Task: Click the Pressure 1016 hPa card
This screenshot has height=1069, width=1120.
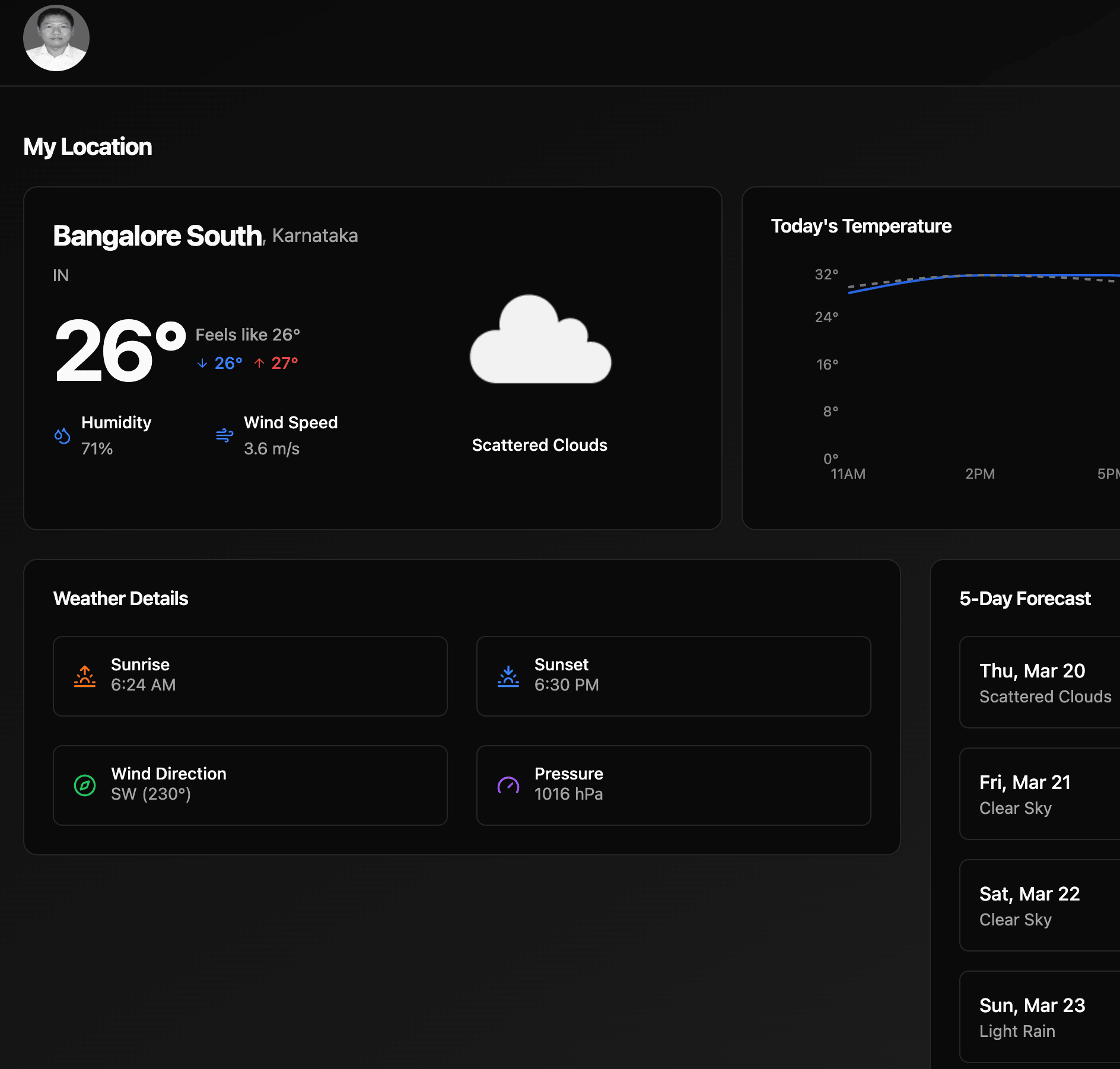Action: 673,785
